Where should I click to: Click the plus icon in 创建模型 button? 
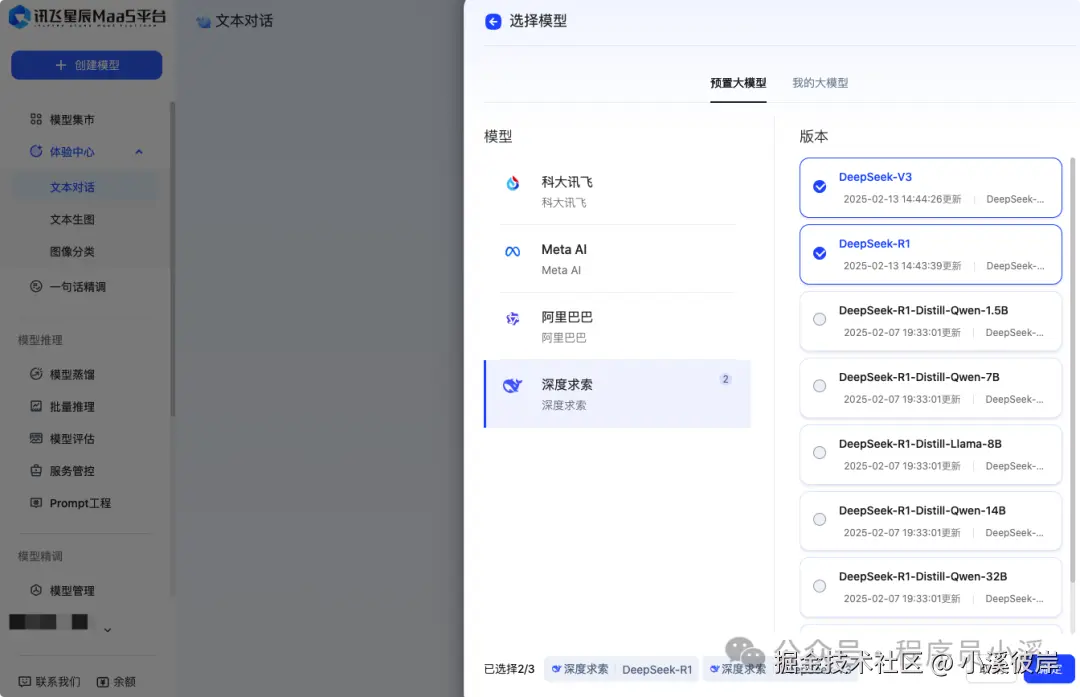[61, 65]
